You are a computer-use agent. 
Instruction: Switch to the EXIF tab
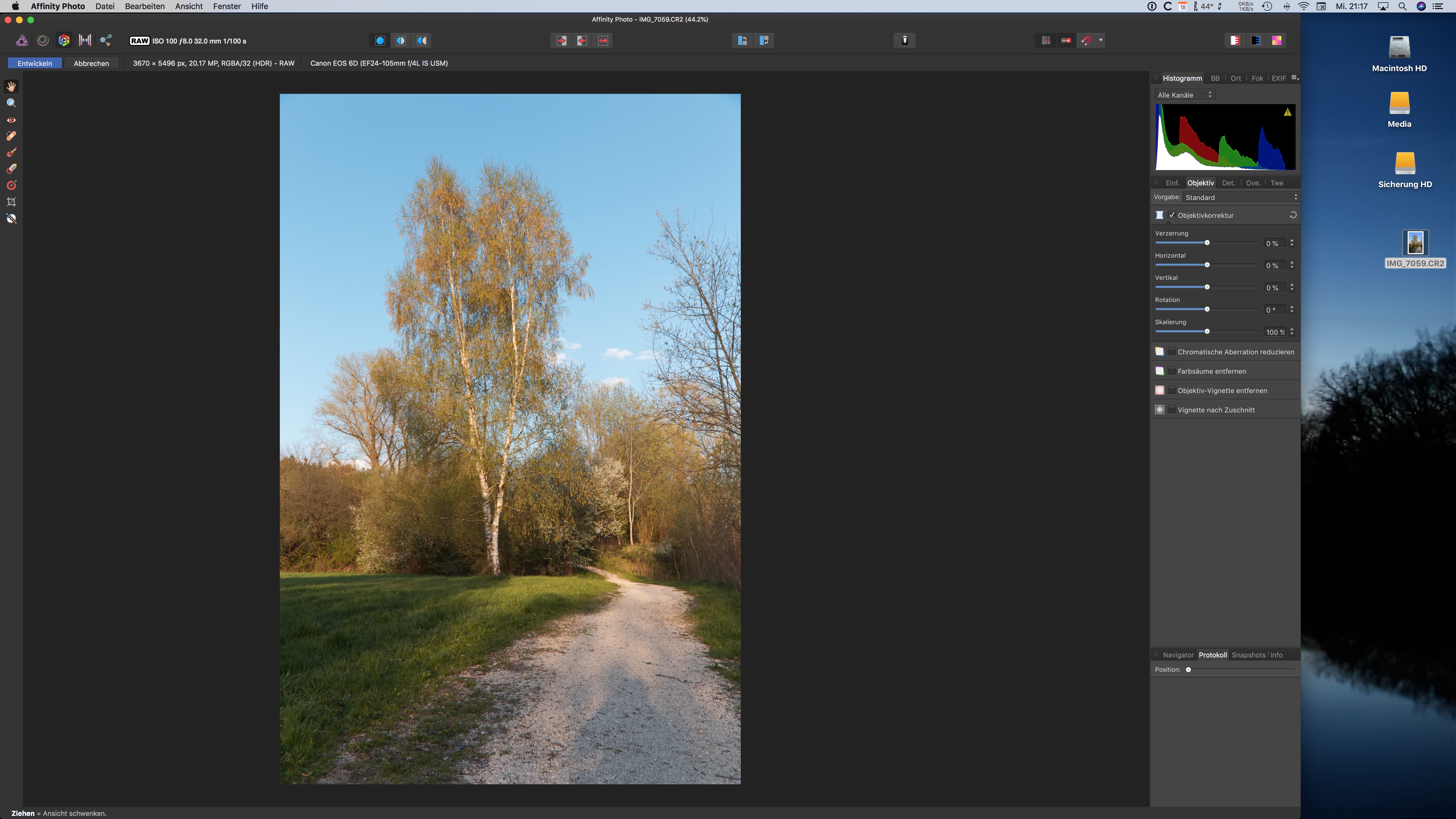coord(1279,78)
